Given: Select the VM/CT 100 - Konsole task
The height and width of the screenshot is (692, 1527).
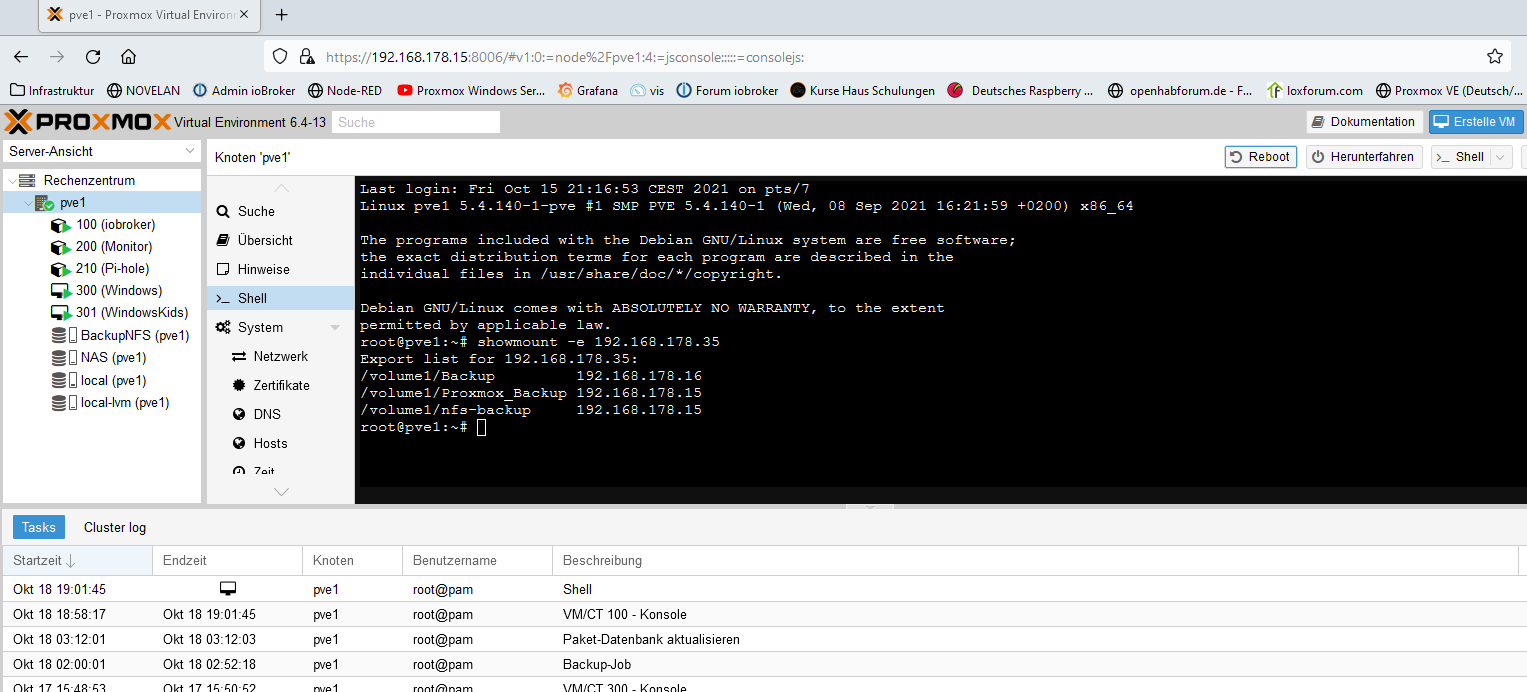Looking at the screenshot, I should coord(763,614).
